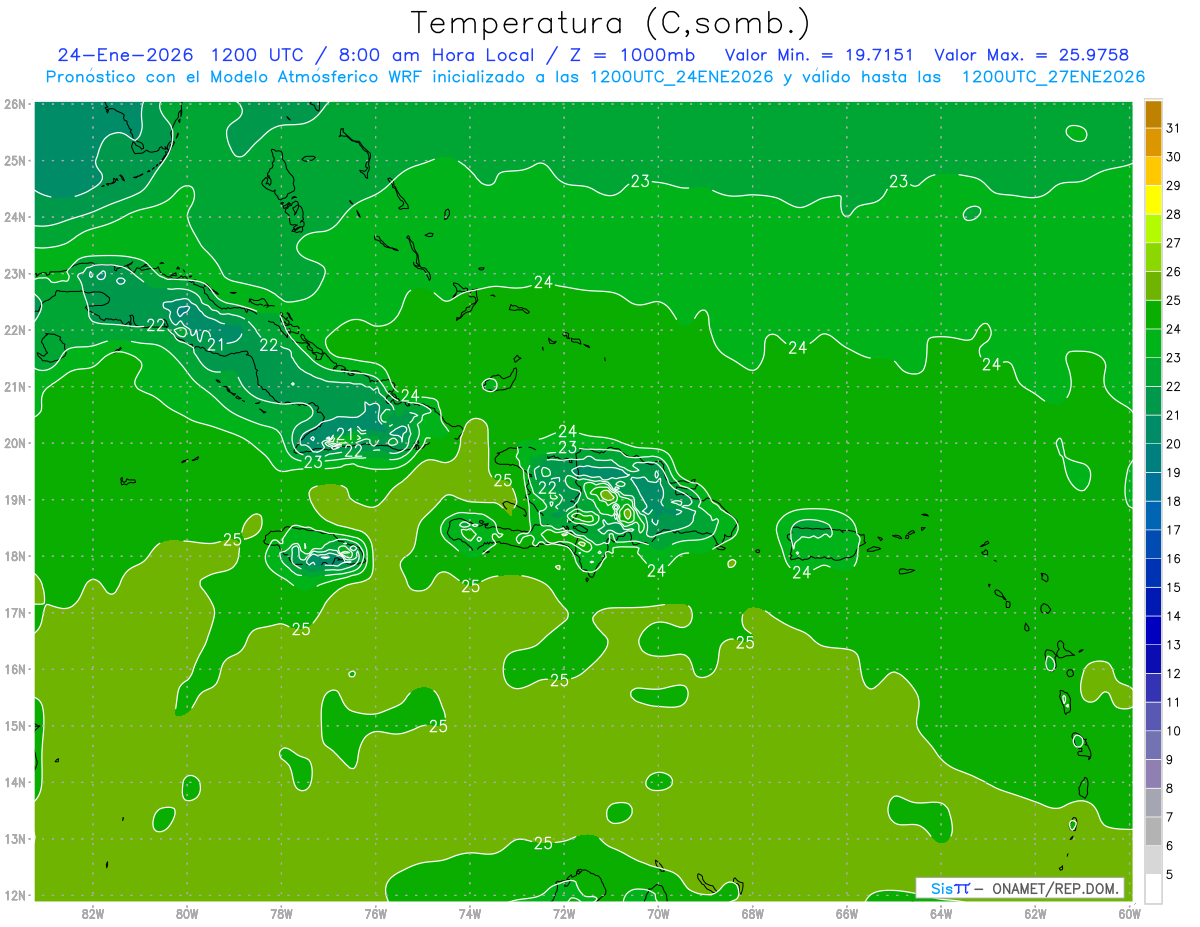Click the 20N latitude axis label
Image resolution: width=1200 pixels, height=927 pixels.
(x=14, y=443)
